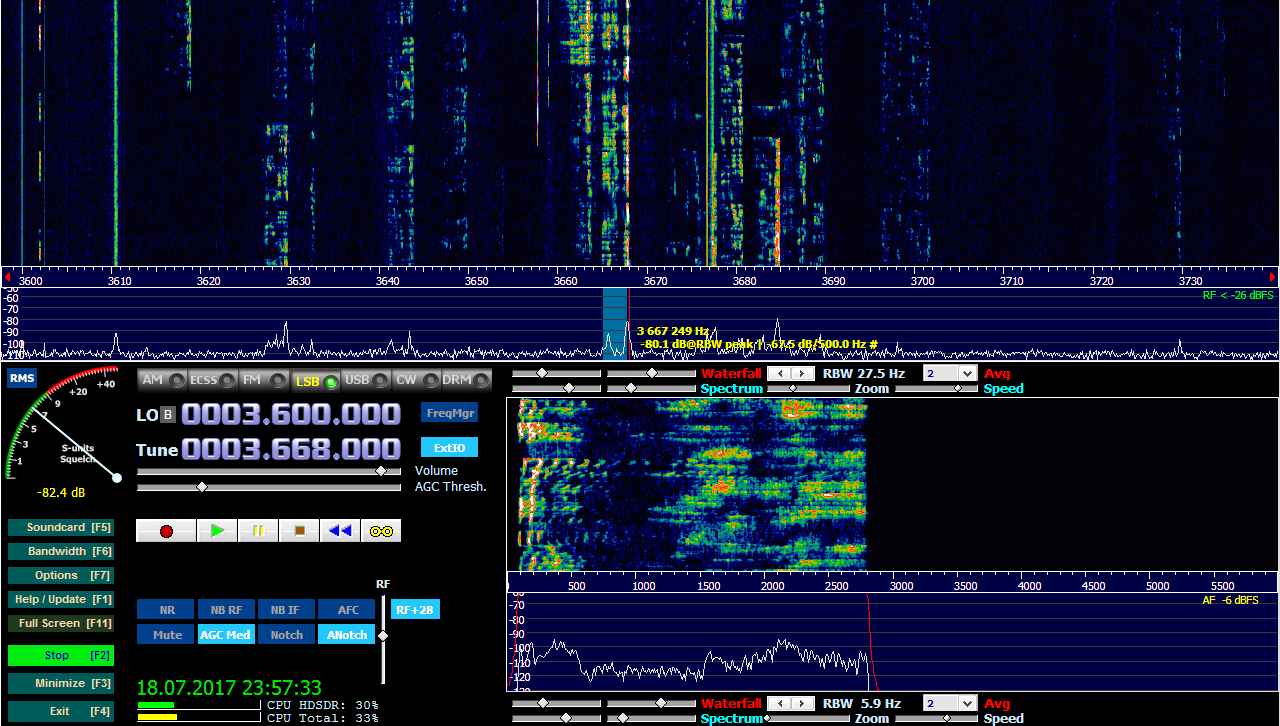Click Help / Update [F1]
This screenshot has width=1280, height=726.
click(x=60, y=599)
